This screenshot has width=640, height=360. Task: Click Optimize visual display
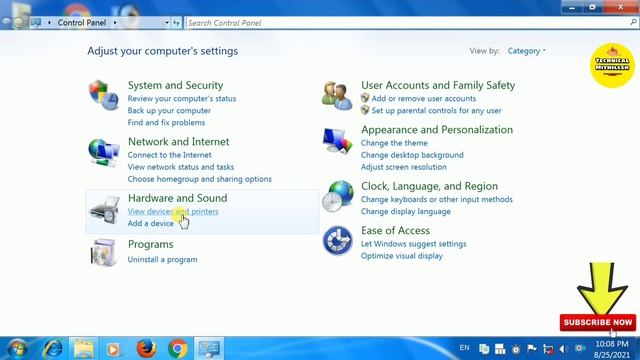coord(402,256)
